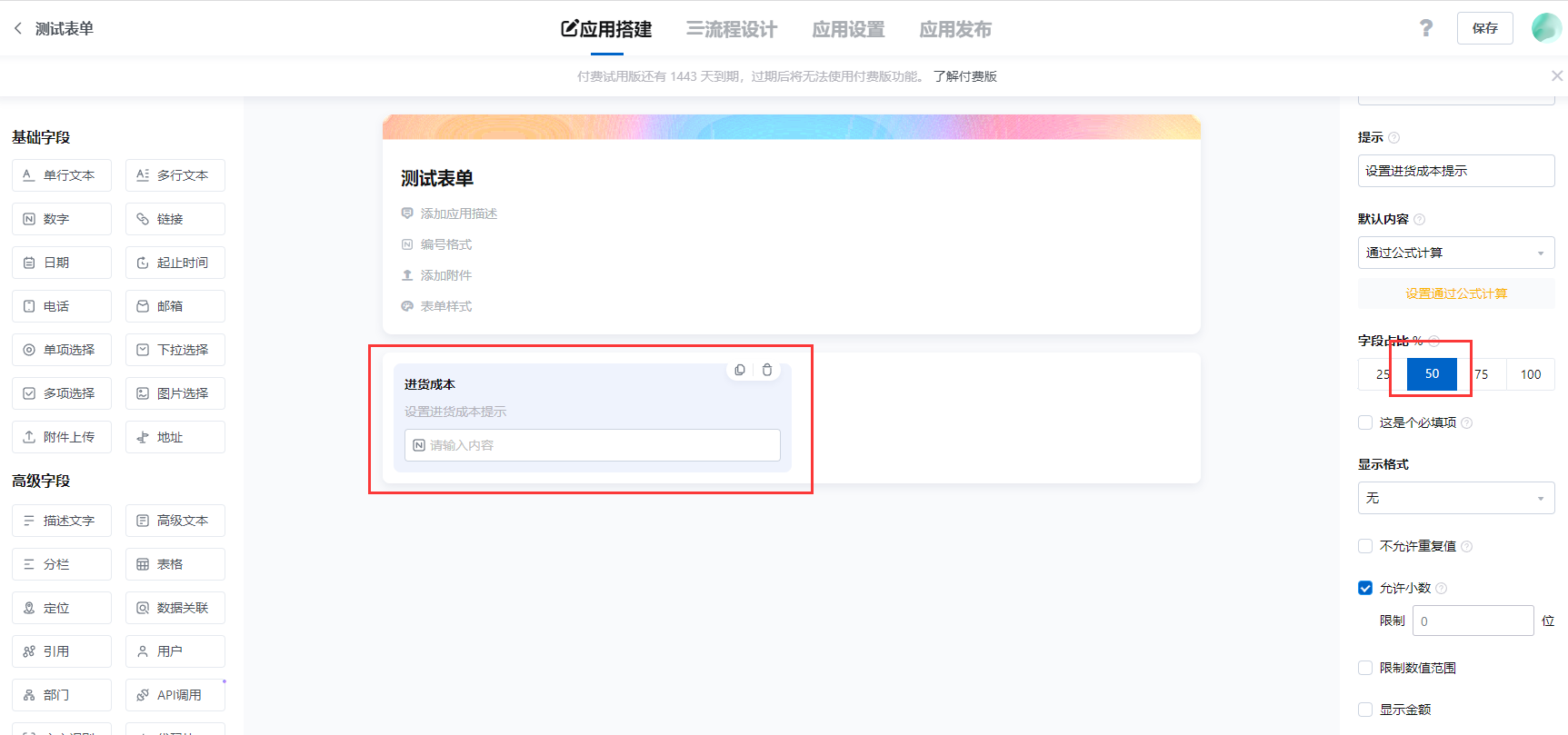Viewport: 1568px width, 735px height.
Task: Click the 保存 save button
Action: [1484, 28]
